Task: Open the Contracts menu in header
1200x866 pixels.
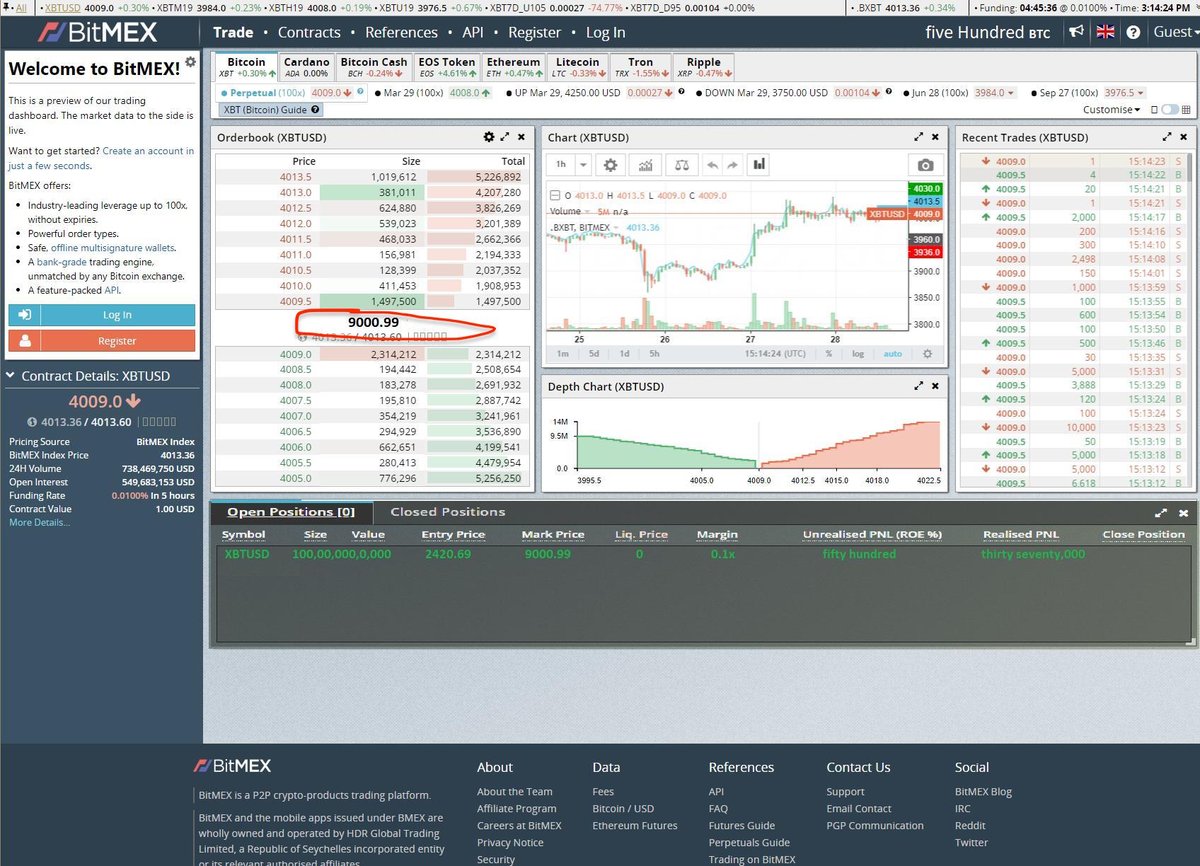Action: click(x=309, y=32)
